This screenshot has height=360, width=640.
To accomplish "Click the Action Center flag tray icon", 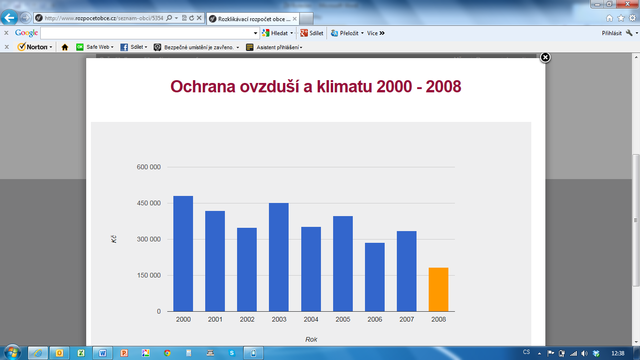I will [551, 353].
